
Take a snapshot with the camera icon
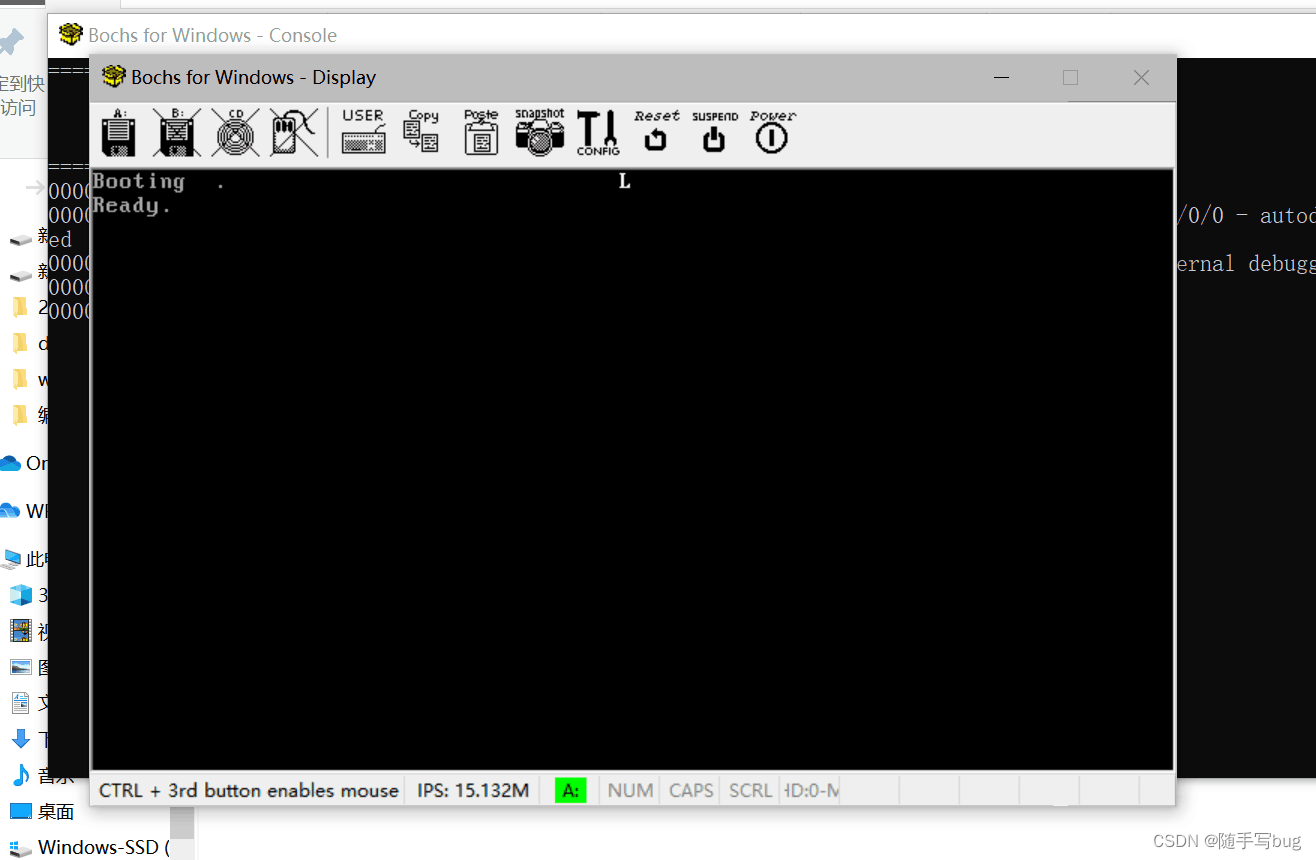540,132
